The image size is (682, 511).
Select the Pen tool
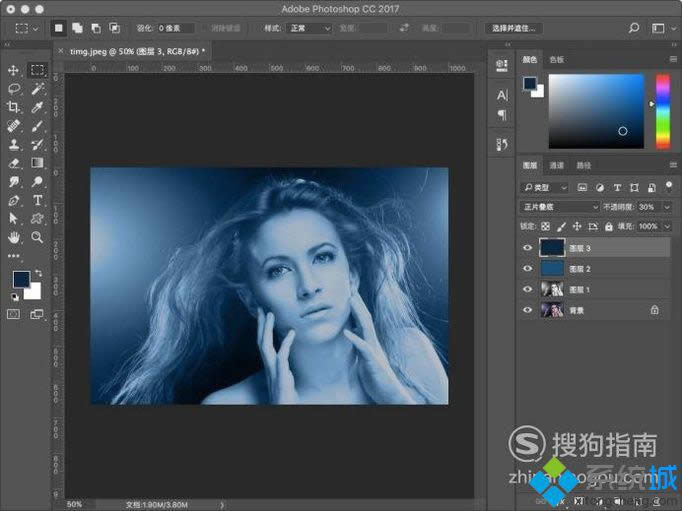pos(13,200)
